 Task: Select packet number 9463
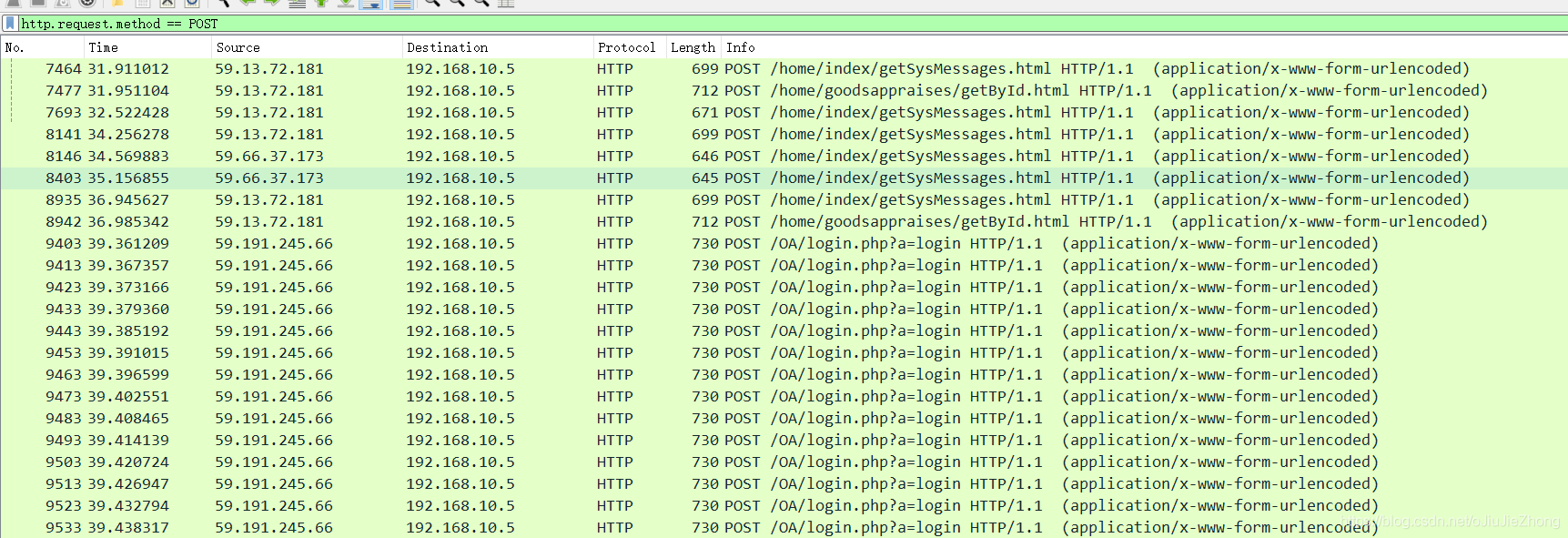point(784,374)
